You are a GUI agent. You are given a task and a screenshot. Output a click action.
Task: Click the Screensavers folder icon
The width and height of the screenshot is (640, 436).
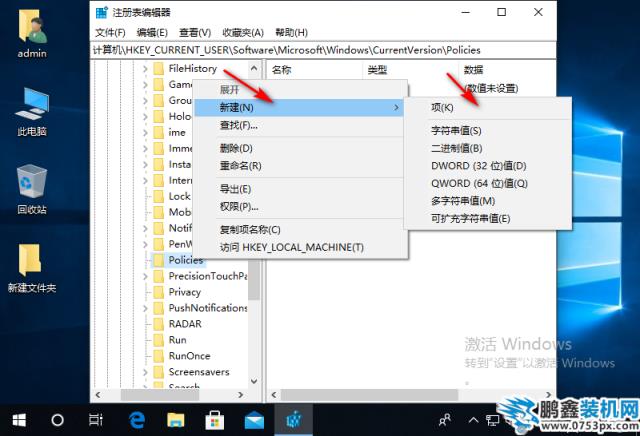(x=158, y=372)
